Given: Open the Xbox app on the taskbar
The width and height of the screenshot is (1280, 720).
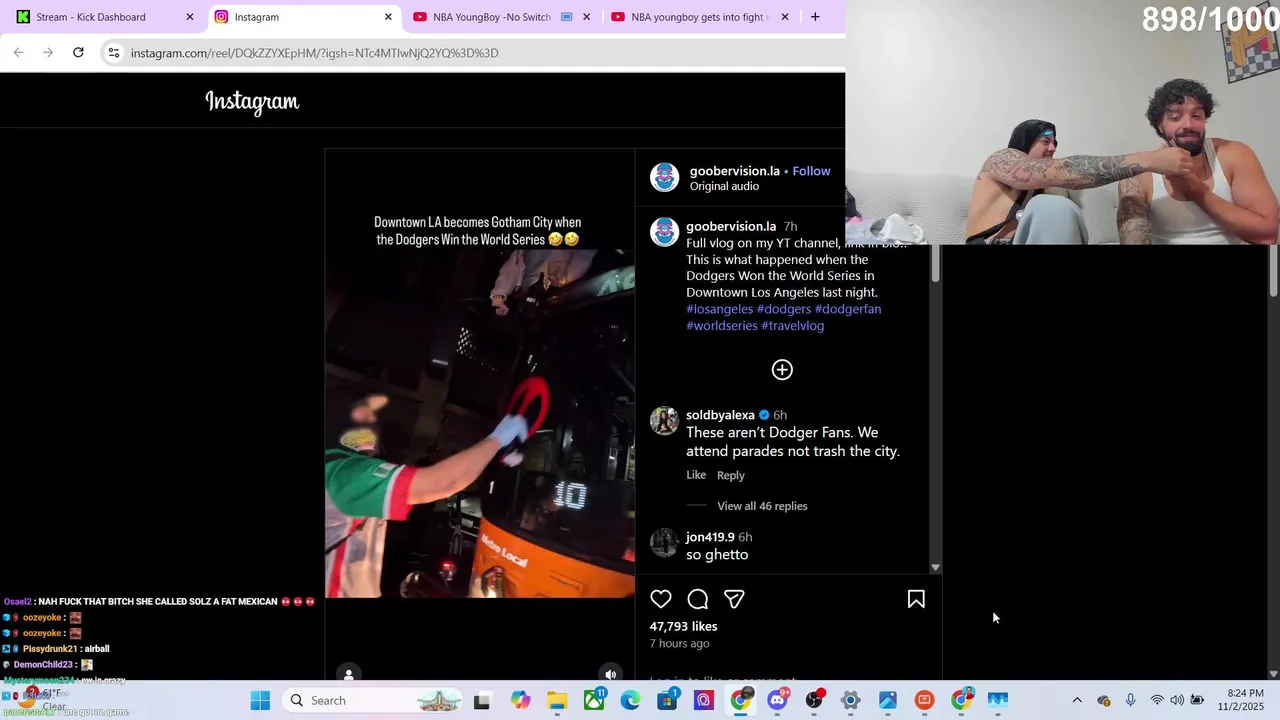Looking at the screenshot, I should coord(594,701).
